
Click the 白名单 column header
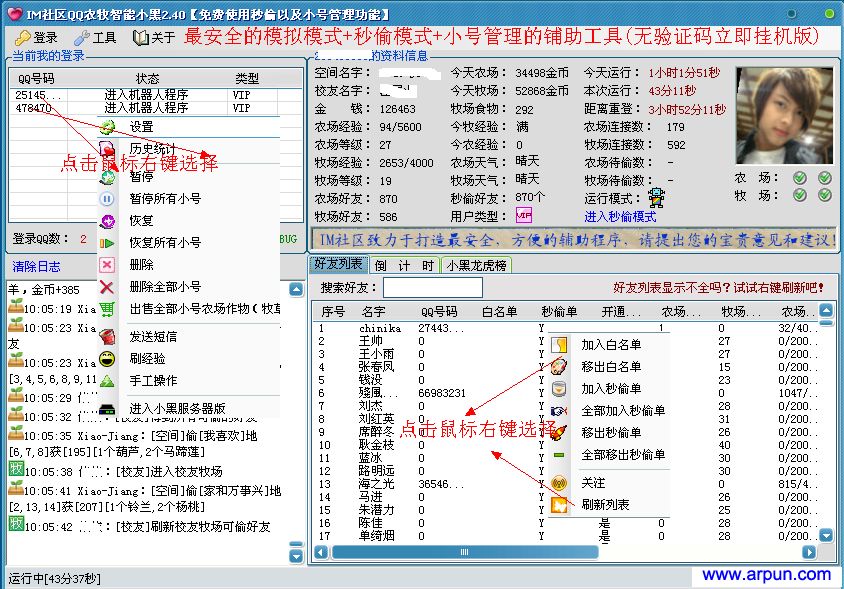pos(499,312)
